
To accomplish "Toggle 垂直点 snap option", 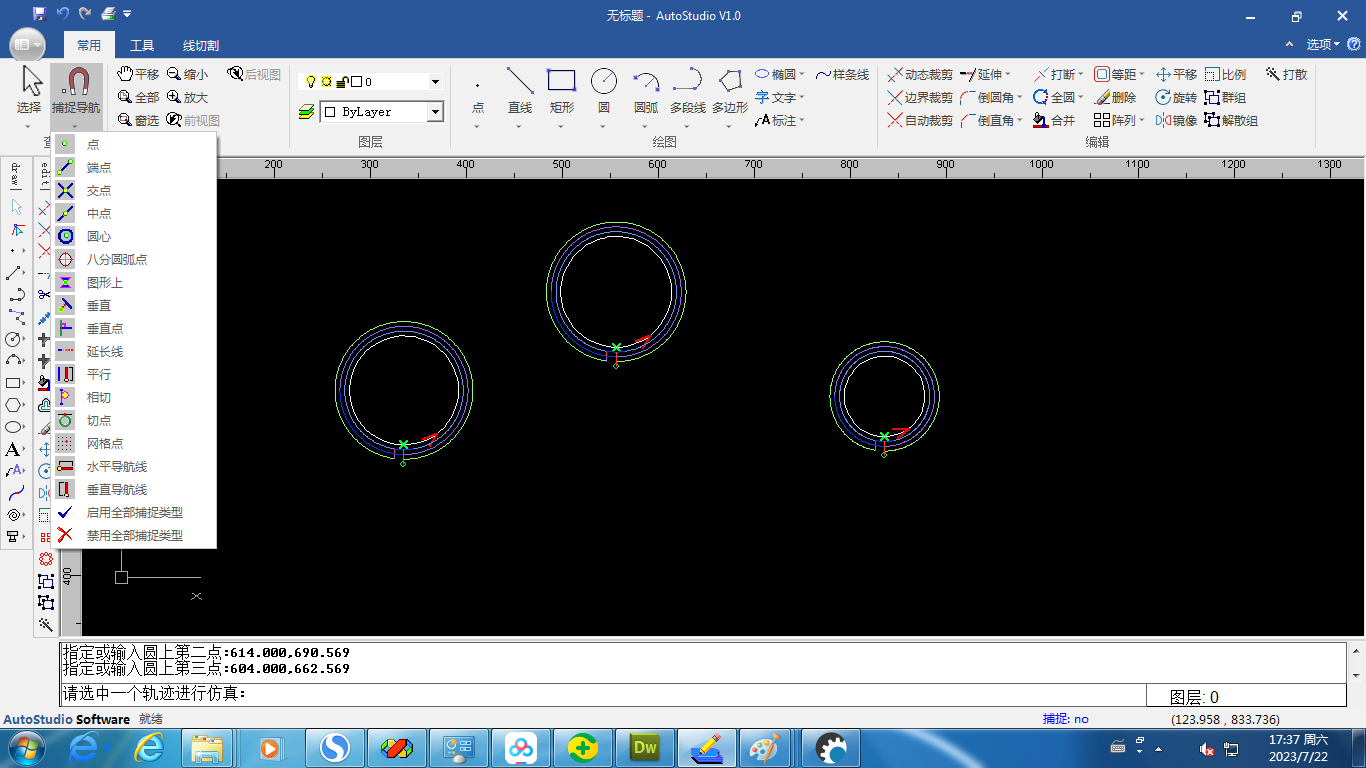I will click(134, 328).
